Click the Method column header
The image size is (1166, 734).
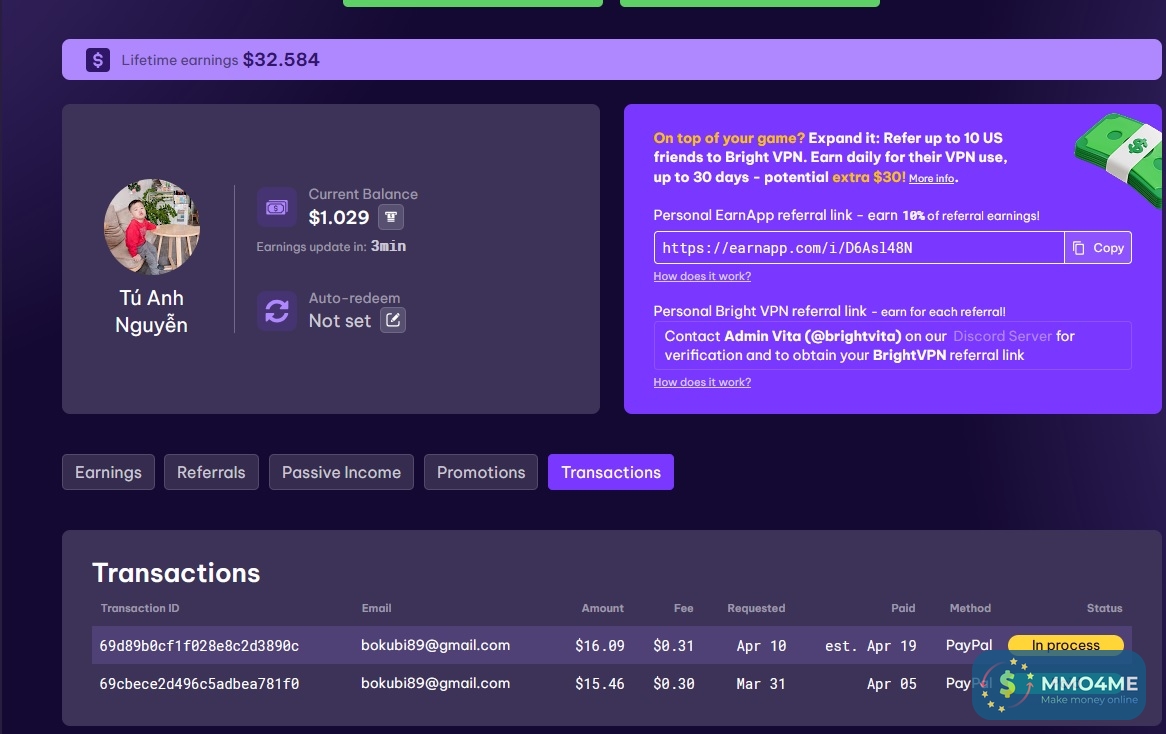(x=970, y=608)
